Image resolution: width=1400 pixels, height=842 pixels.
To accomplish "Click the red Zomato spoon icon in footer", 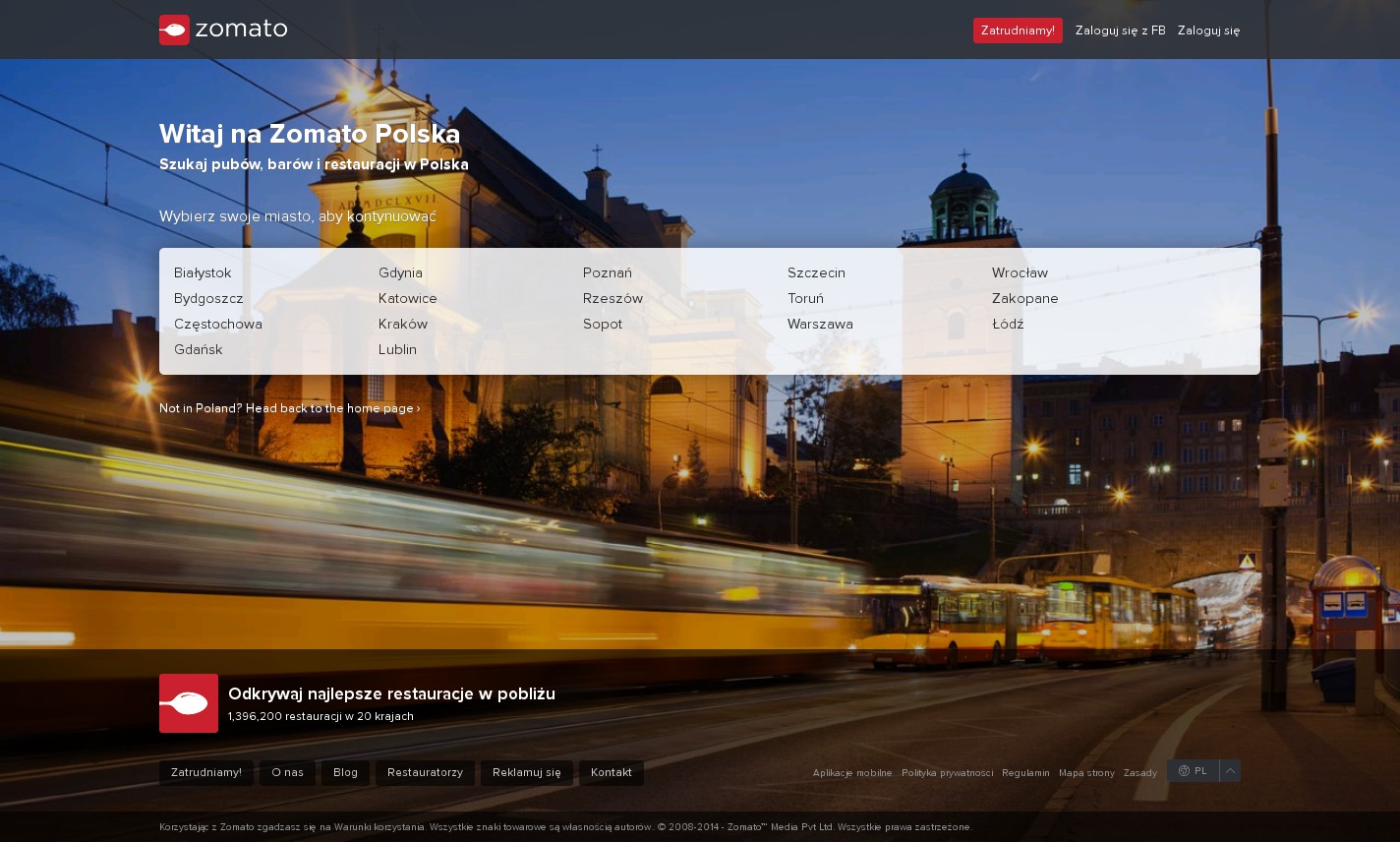I will point(189,703).
